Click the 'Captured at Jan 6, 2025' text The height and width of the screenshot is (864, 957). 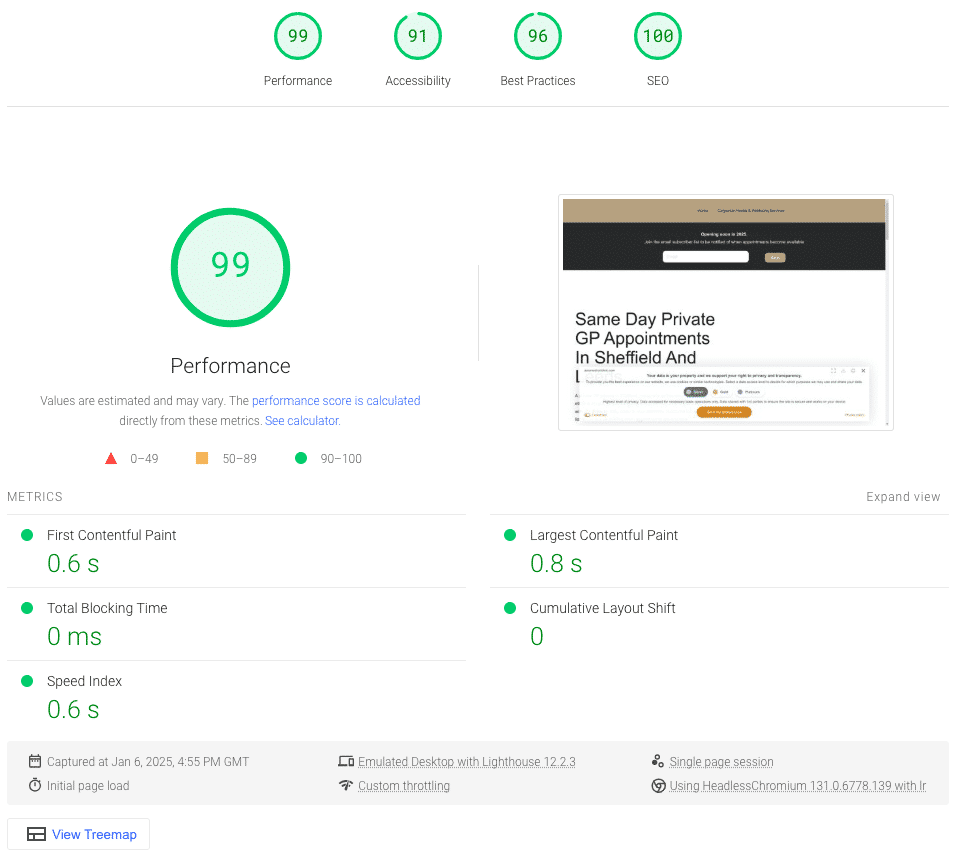coord(148,761)
